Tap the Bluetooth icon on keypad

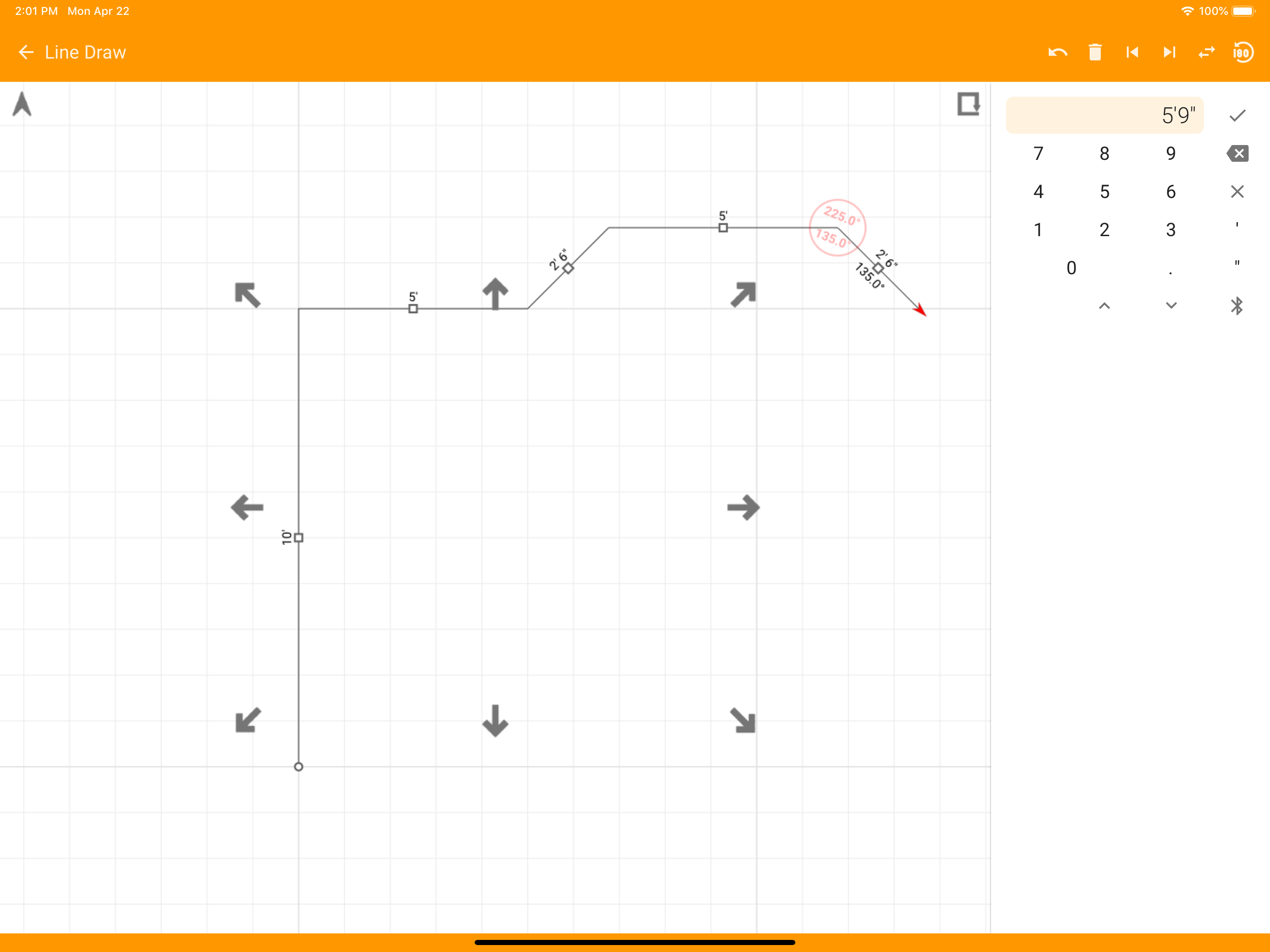click(1237, 305)
